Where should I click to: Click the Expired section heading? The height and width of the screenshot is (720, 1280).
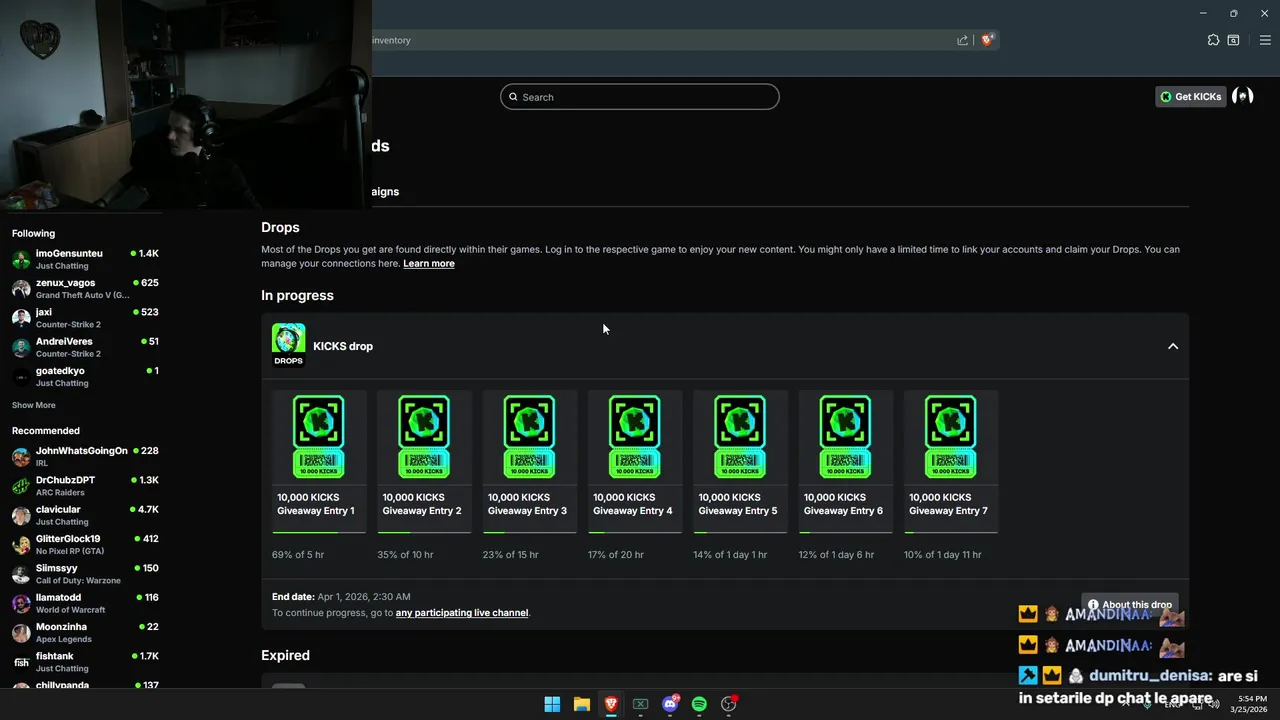coord(285,655)
